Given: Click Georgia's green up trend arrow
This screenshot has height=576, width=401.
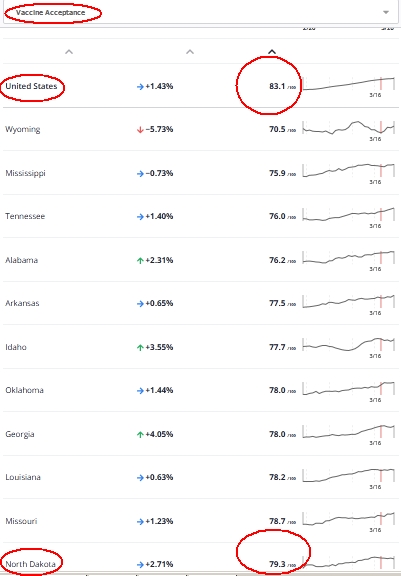Looking at the screenshot, I should pos(140,435).
